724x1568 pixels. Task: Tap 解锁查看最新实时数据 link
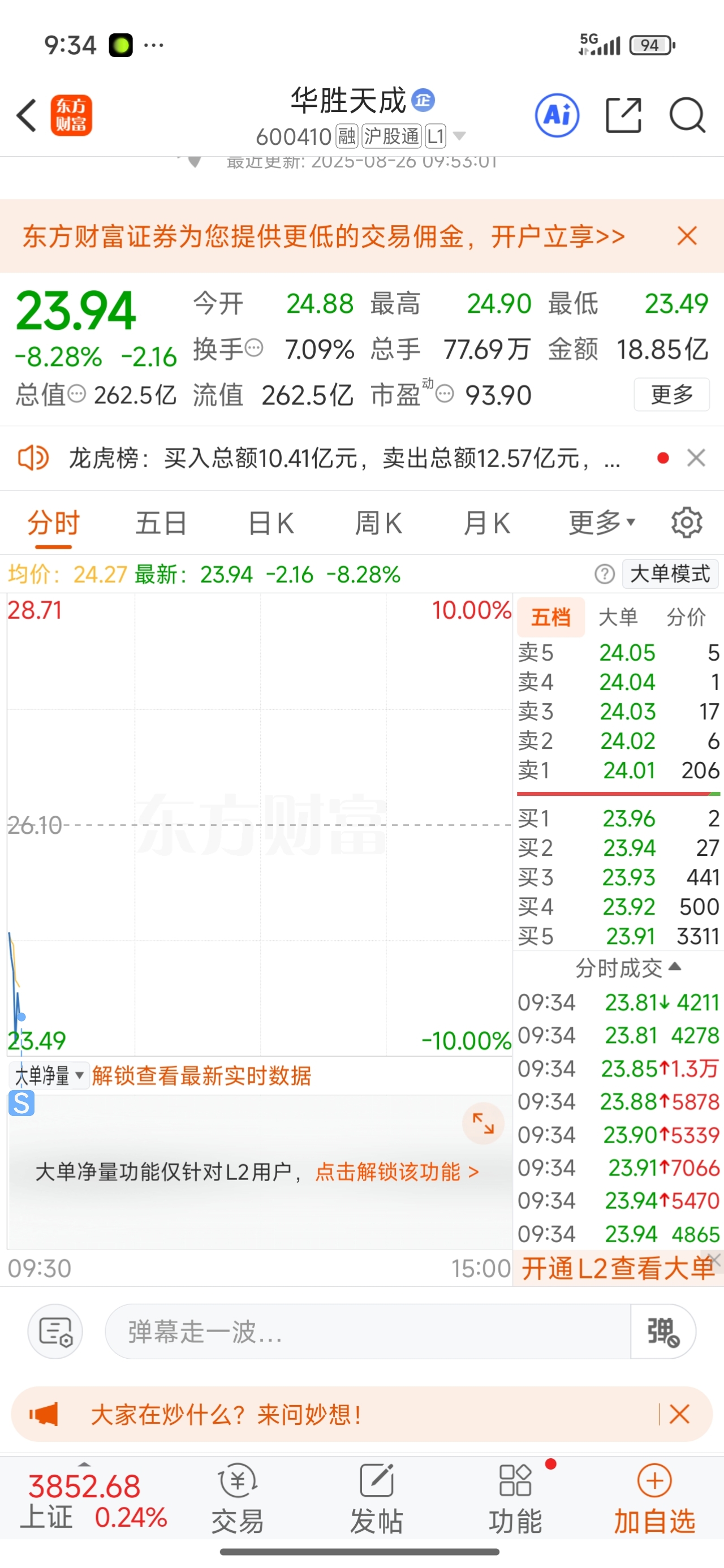[201, 1075]
